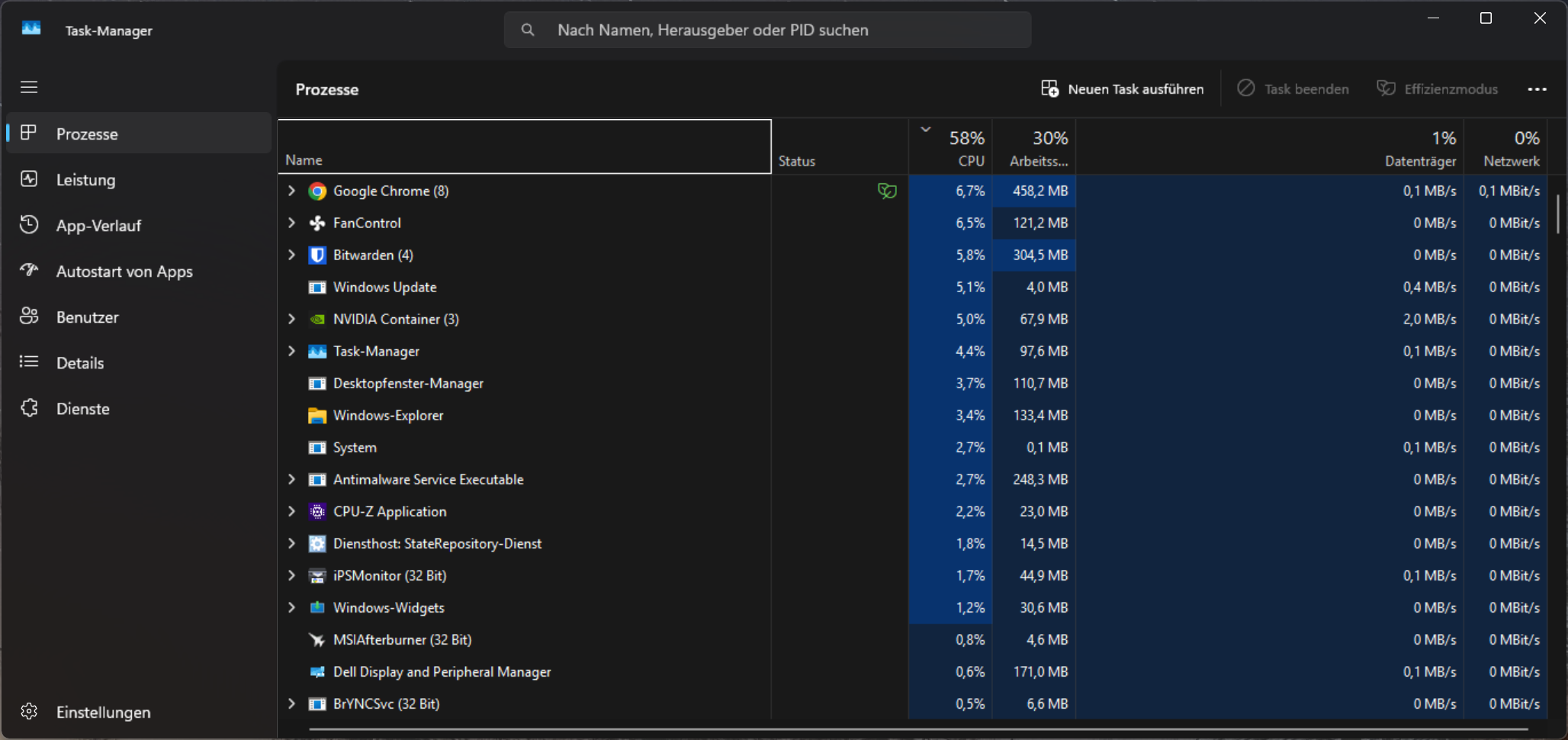Click the 2,0 MB/s disk value for NVIDIA
The width and height of the screenshot is (1568, 740).
[1429, 319]
